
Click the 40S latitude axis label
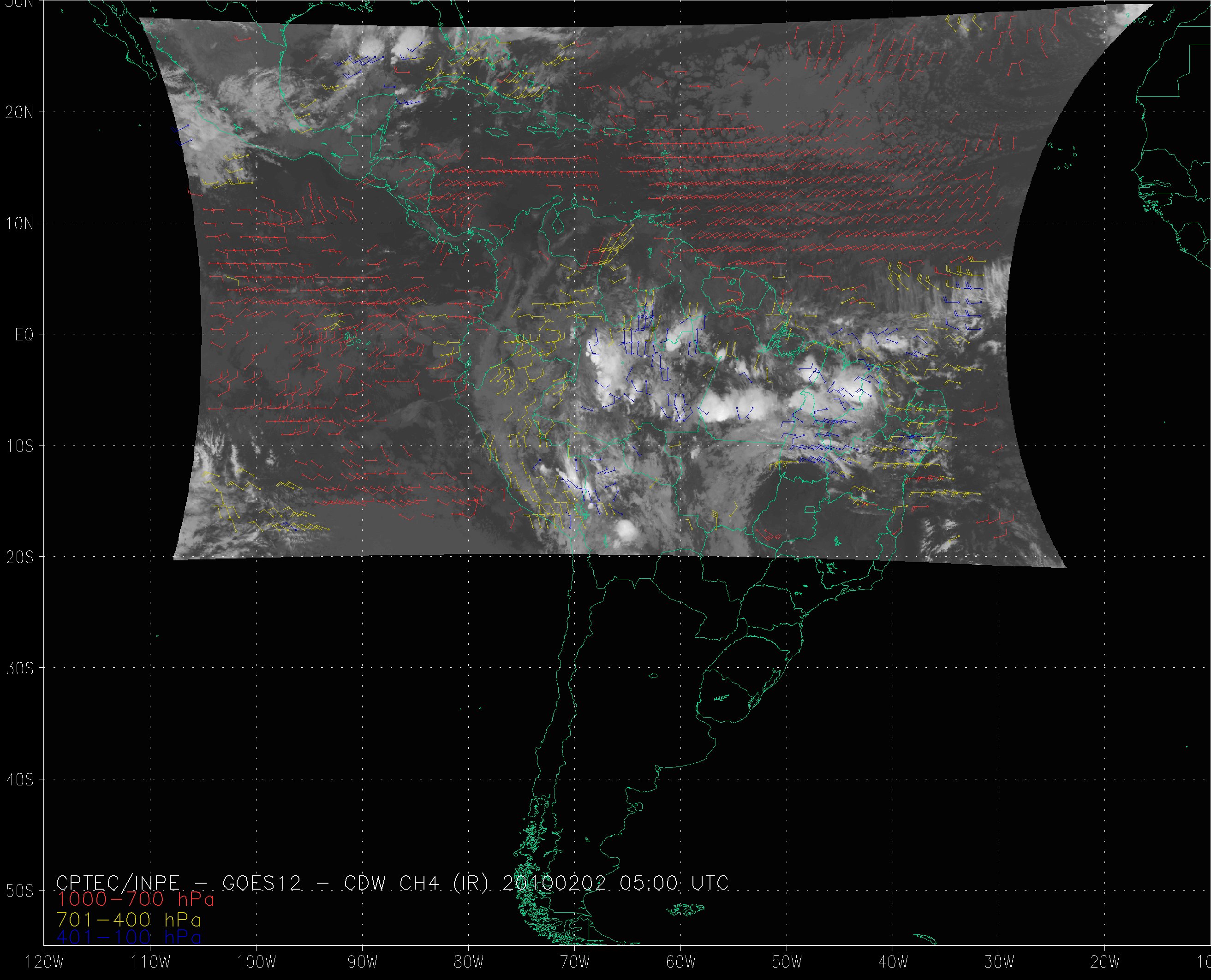[20, 779]
